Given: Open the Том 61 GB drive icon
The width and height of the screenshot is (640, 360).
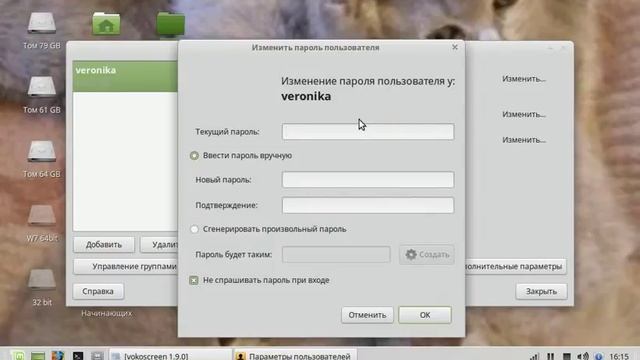Looking at the screenshot, I should pyautogui.click(x=42, y=87).
